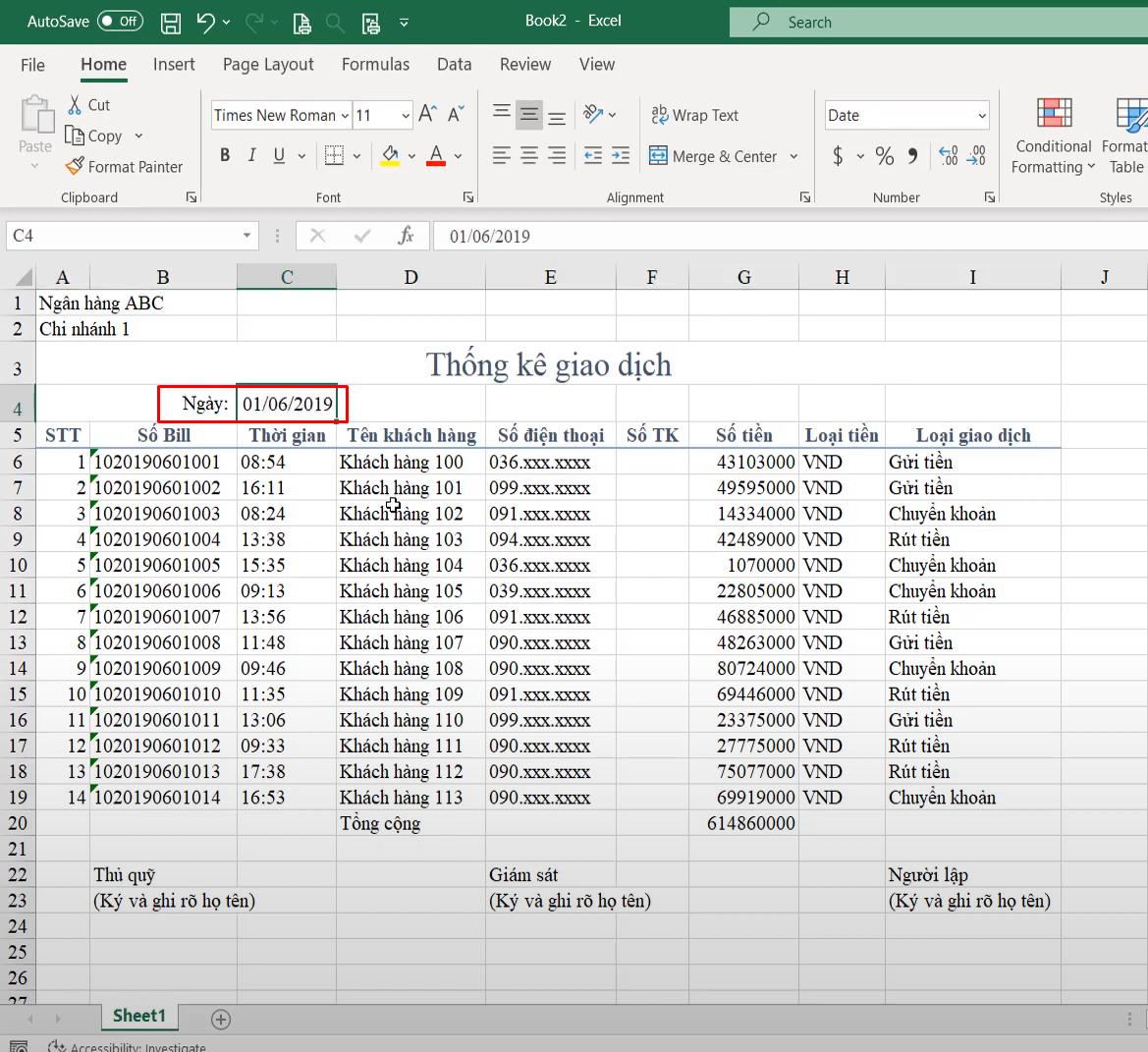Viewport: 1148px width, 1052px height.
Task: Open Conditional Formatting options
Action: 1051,138
